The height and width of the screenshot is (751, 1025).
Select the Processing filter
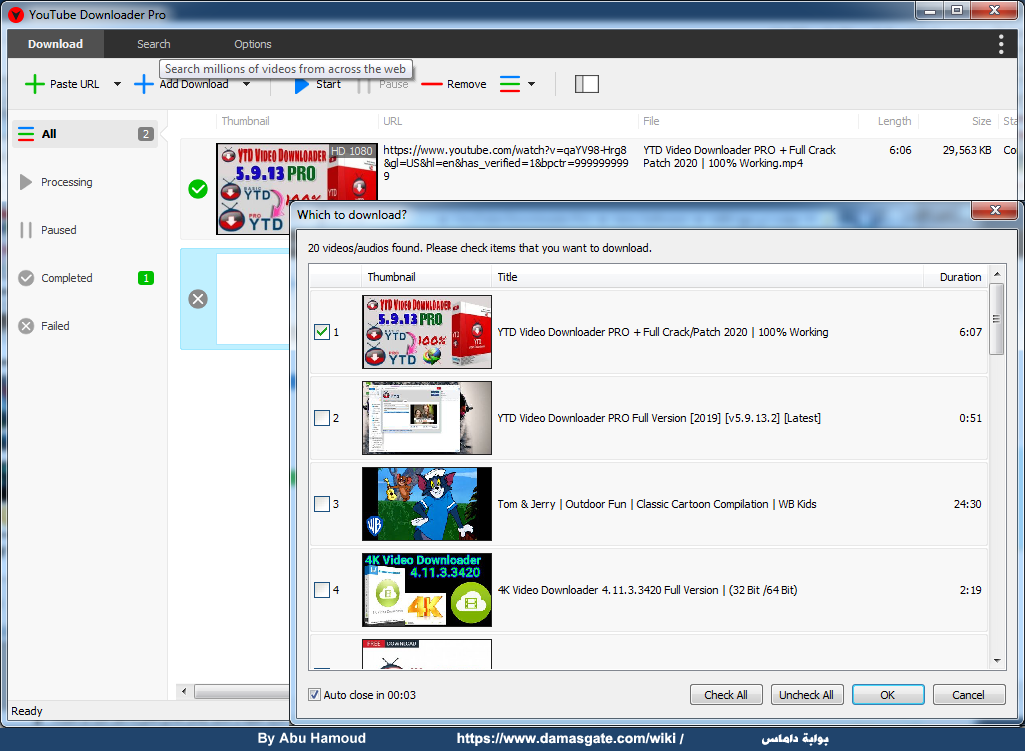[85, 182]
